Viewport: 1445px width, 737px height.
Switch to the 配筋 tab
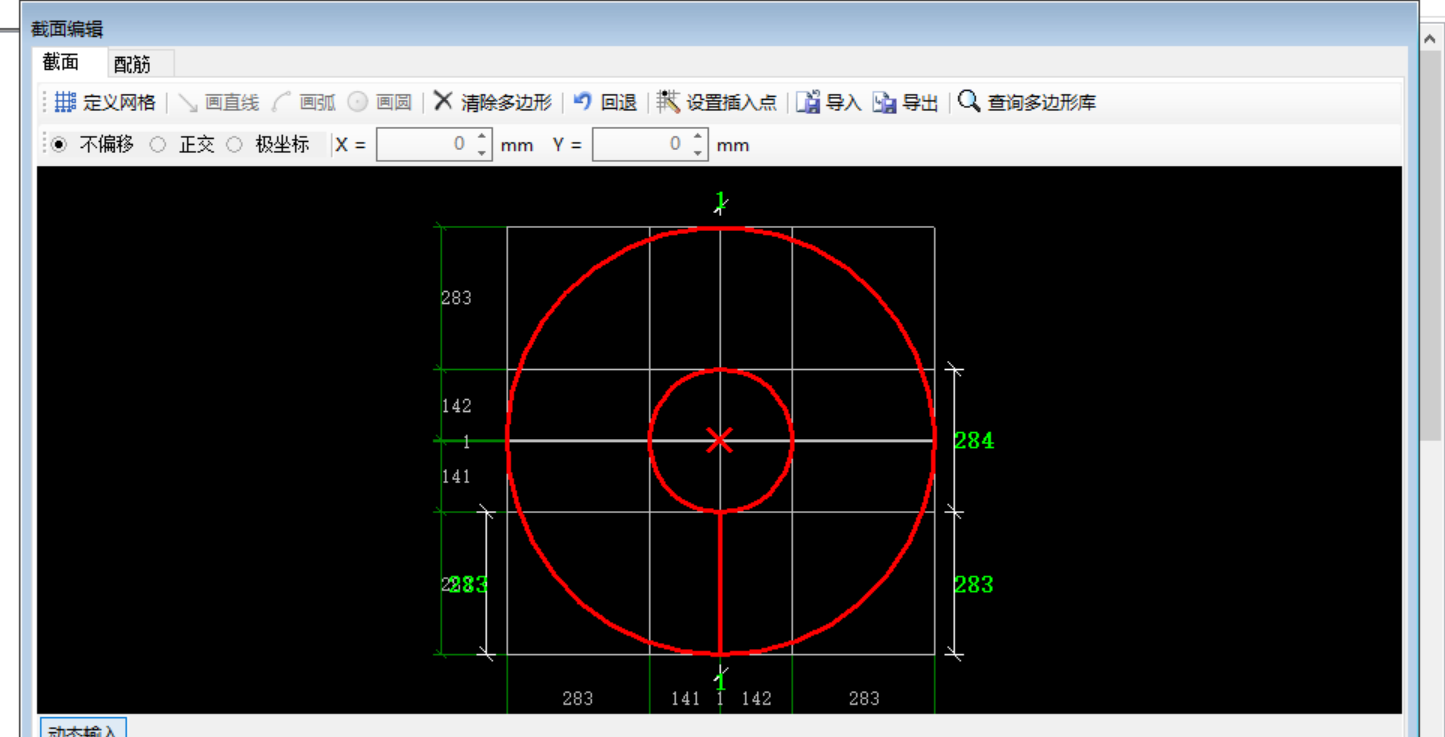click(132, 64)
